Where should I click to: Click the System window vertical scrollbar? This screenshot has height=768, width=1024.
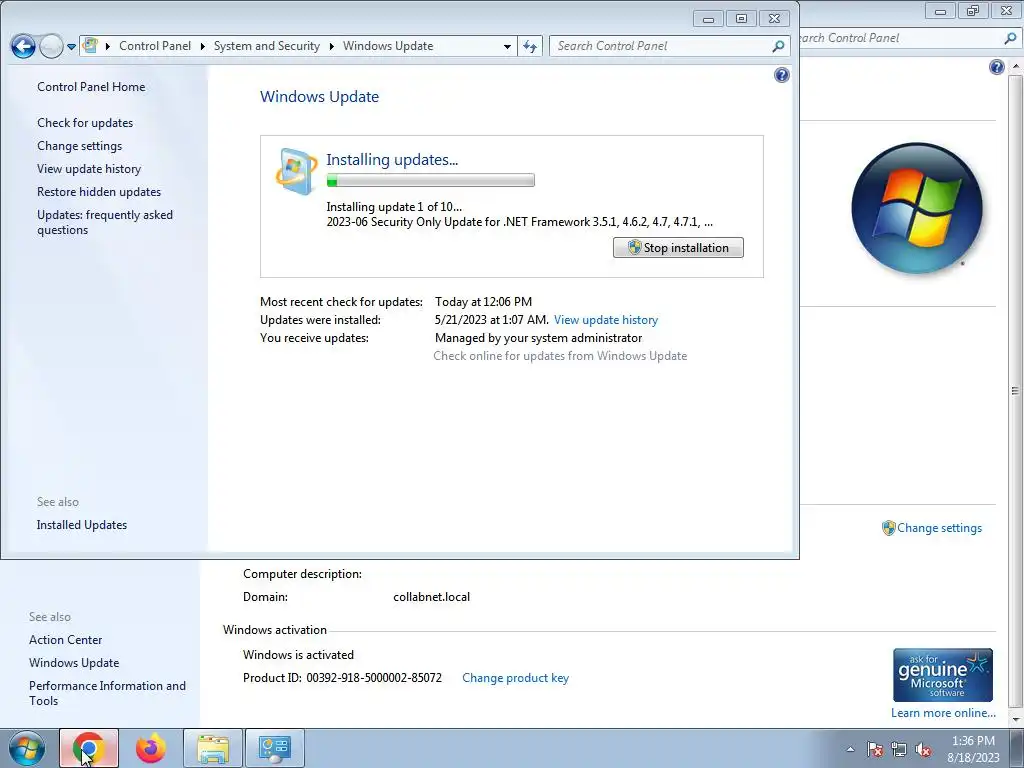1015,391
